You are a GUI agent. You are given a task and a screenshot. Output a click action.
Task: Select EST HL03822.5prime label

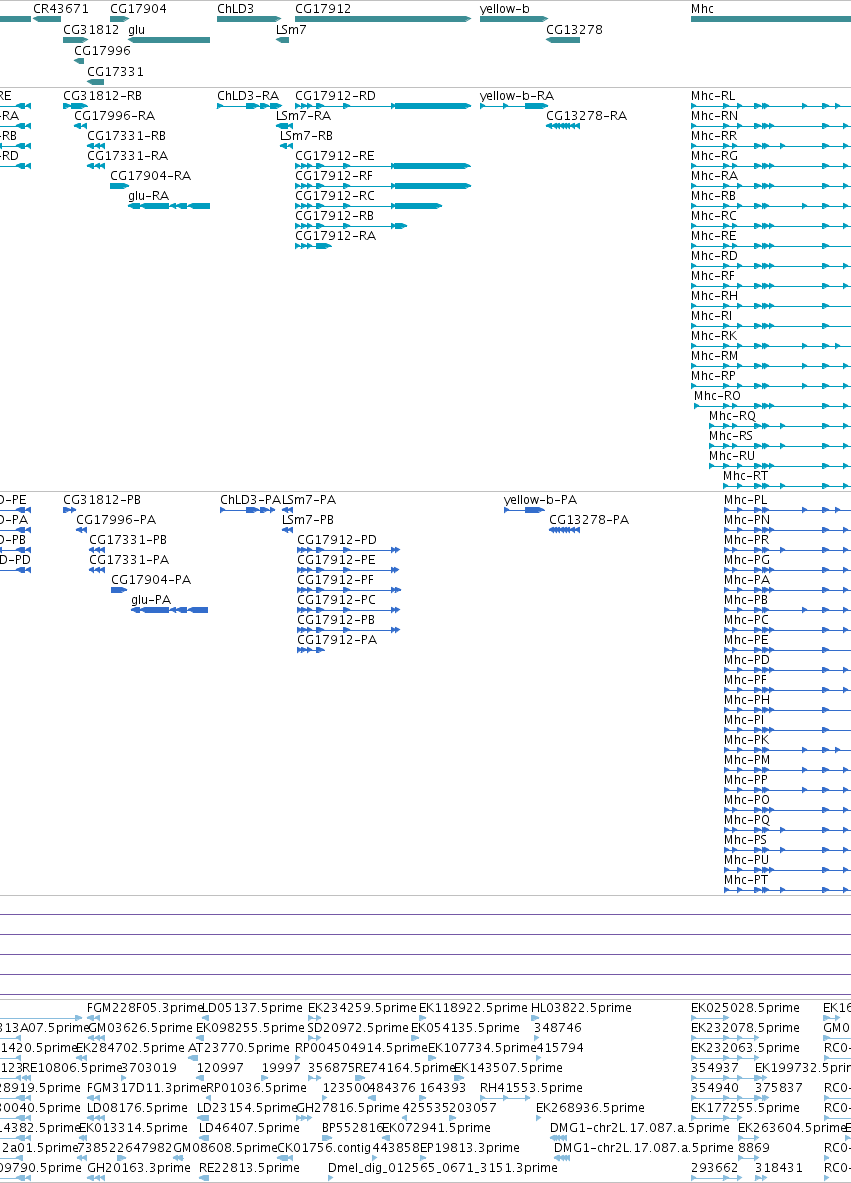(581, 1007)
